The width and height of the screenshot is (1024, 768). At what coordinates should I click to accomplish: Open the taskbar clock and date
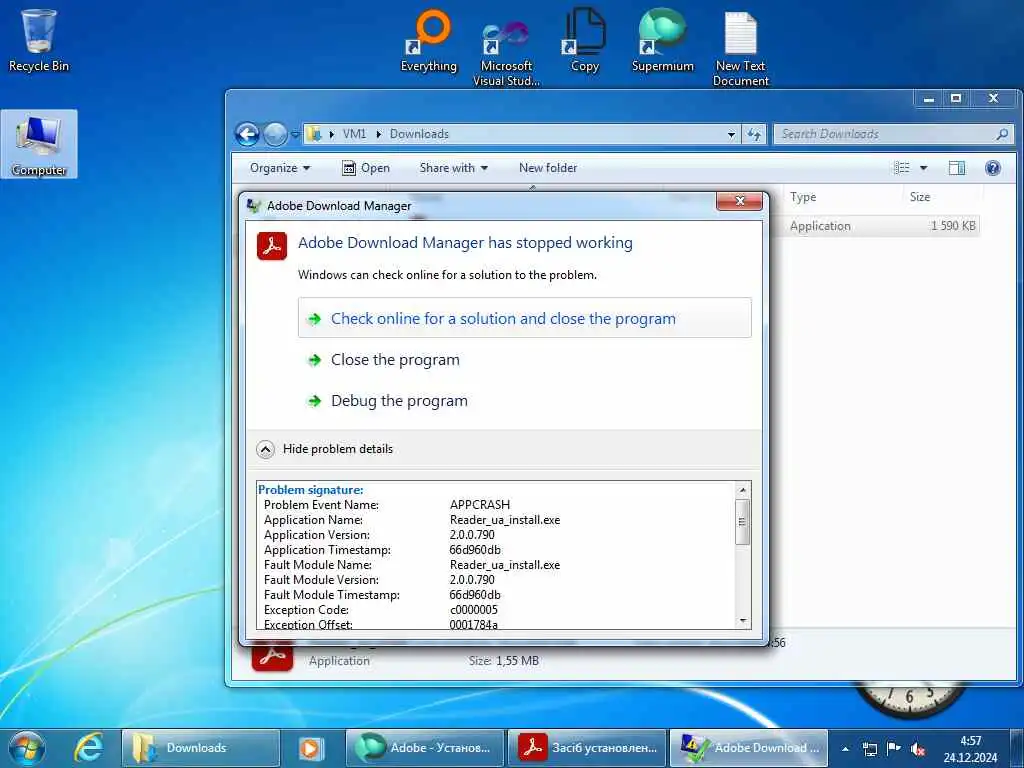click(x=970, y=749)
